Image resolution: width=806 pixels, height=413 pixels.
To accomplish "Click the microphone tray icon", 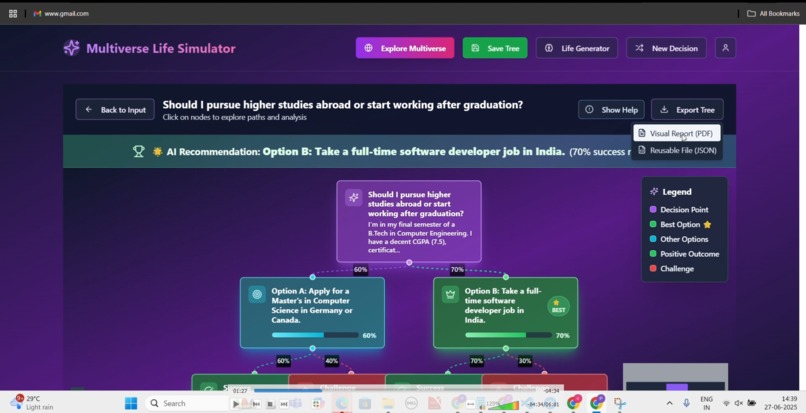I will click(686, 403).
